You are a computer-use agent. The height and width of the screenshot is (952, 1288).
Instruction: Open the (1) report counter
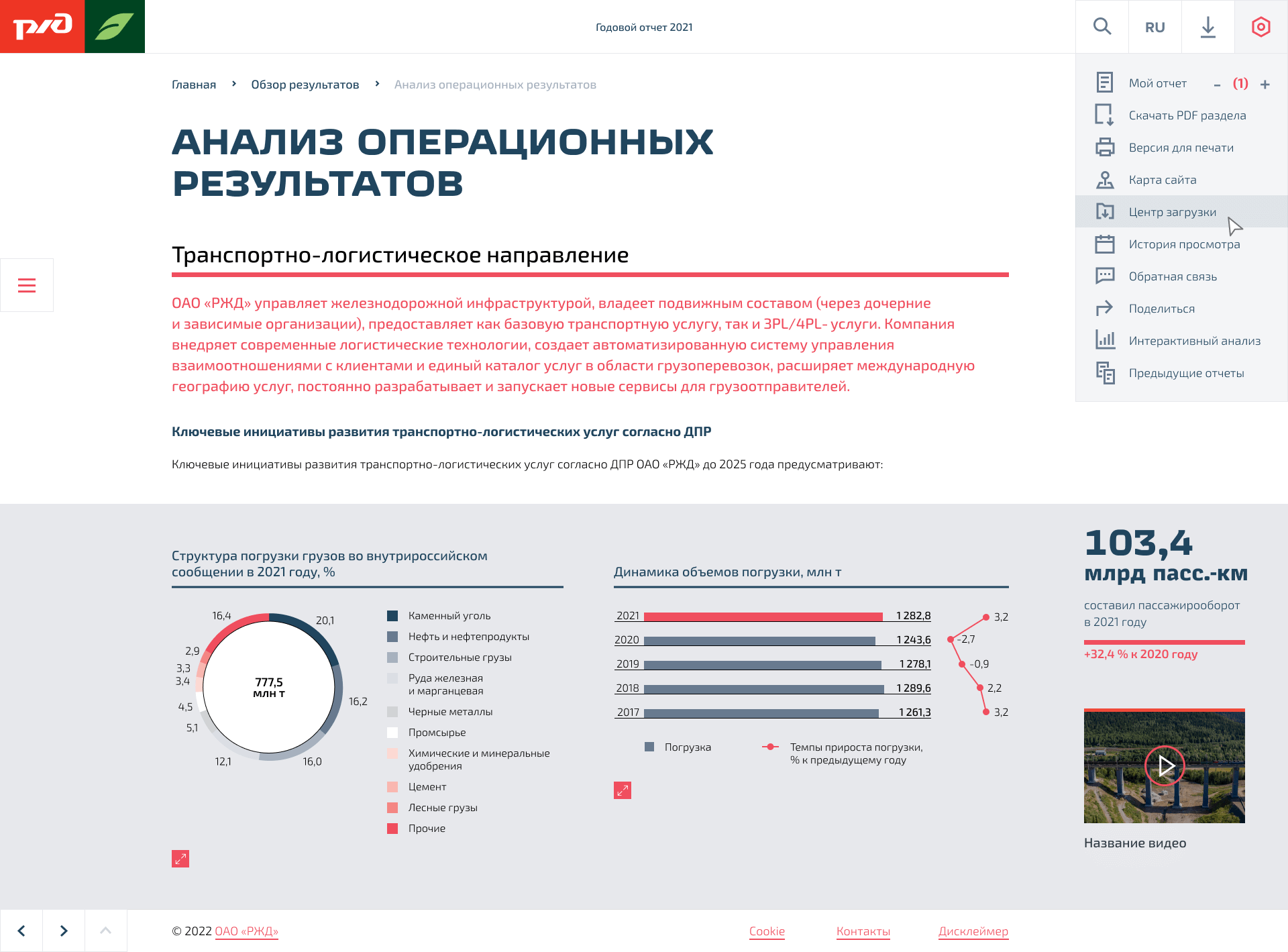(1240, 83)
